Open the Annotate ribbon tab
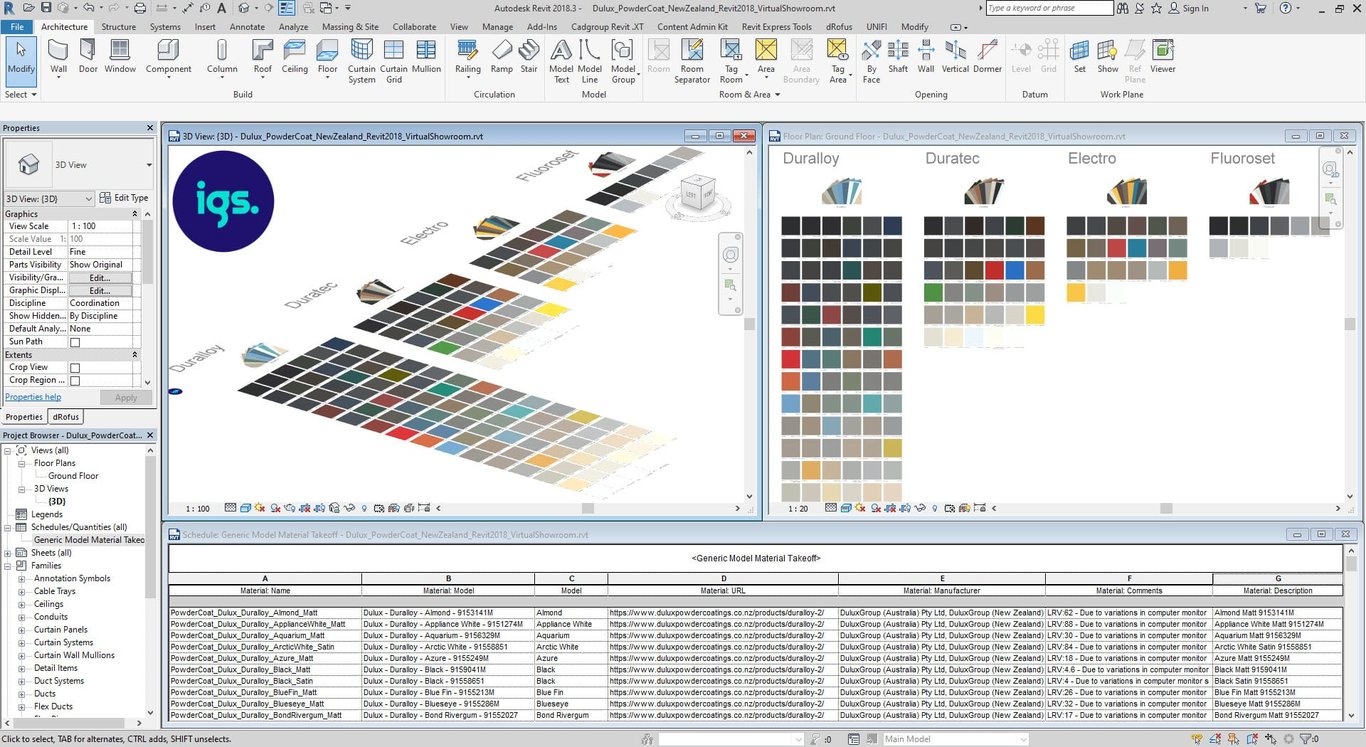 point(247,27)
